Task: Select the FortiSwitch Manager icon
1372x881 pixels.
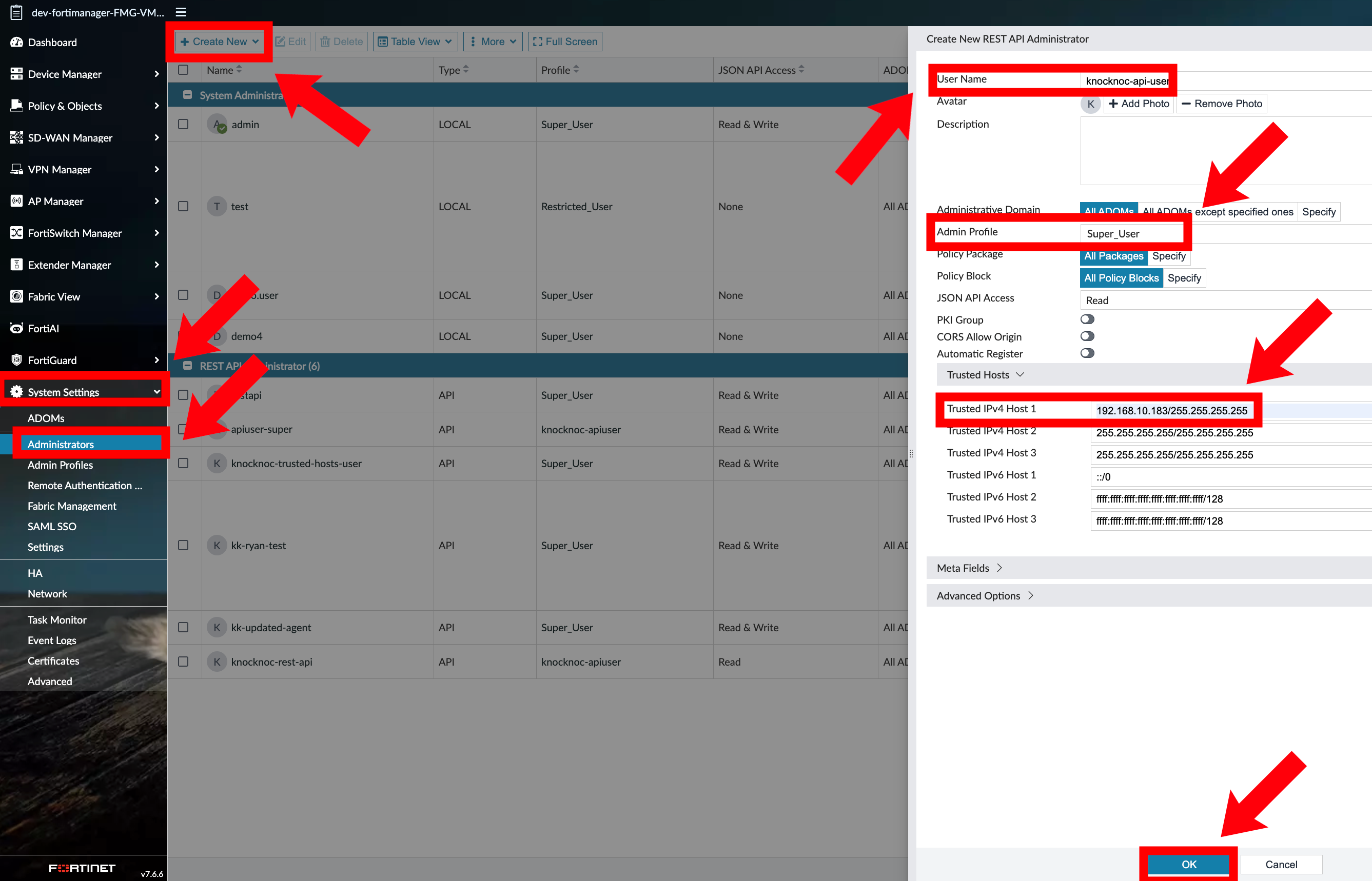Action: (16, 233)
